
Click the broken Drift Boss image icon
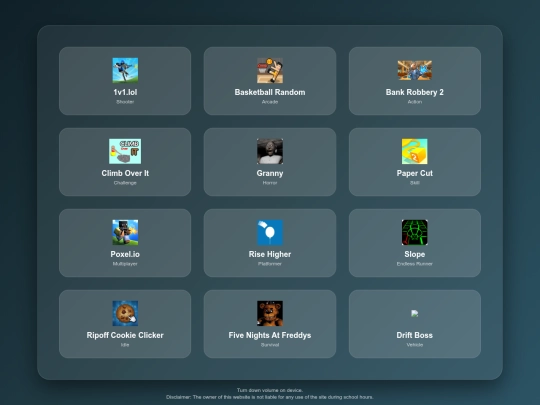415,313
